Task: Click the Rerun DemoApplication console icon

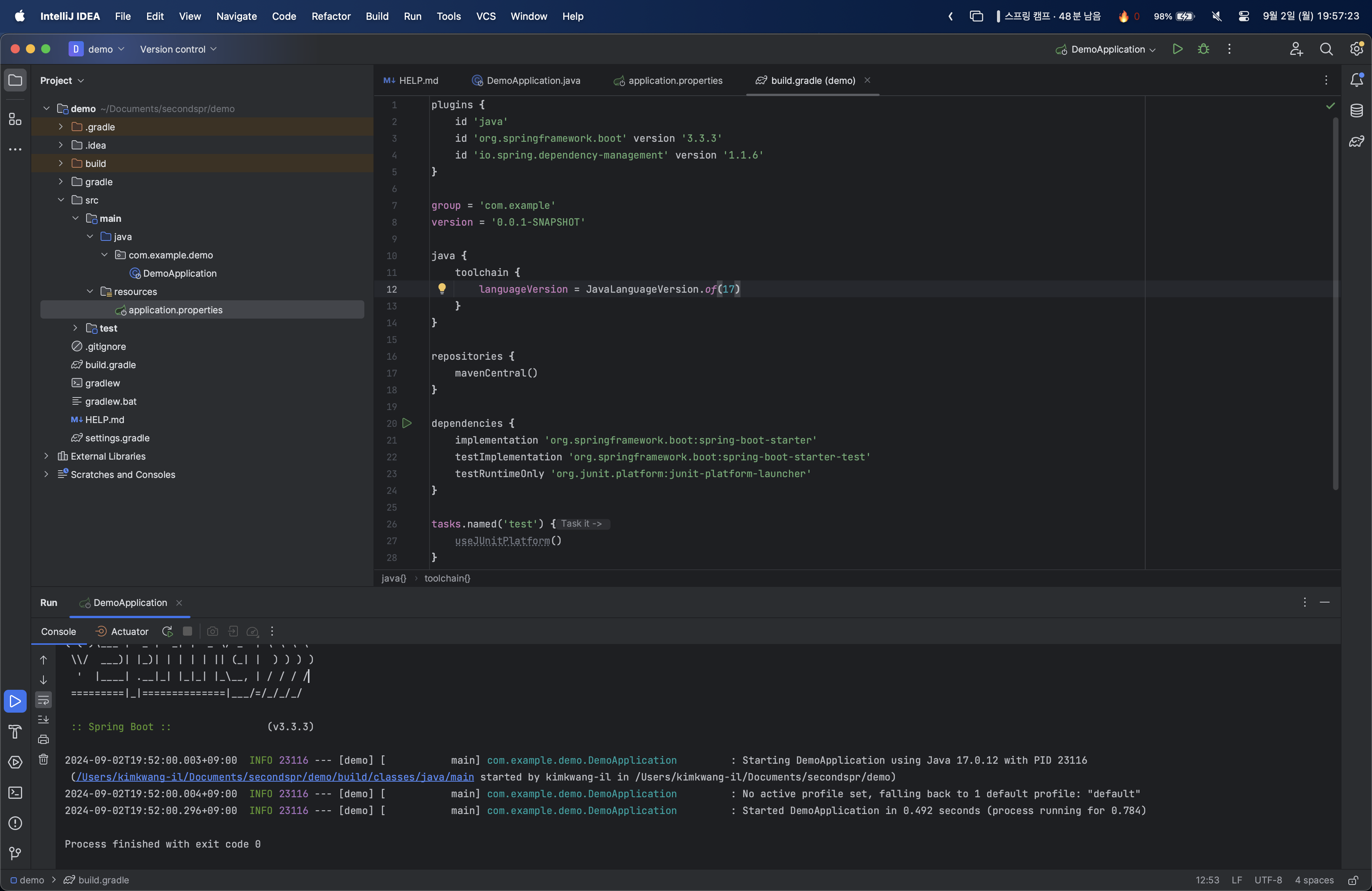Action: pyautogui.click(x=167, y=631)
